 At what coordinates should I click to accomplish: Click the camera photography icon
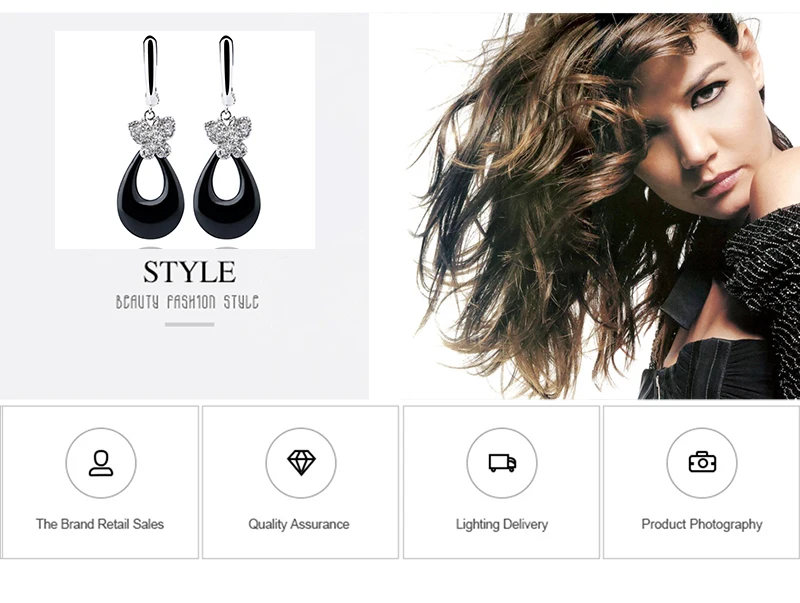702,462
